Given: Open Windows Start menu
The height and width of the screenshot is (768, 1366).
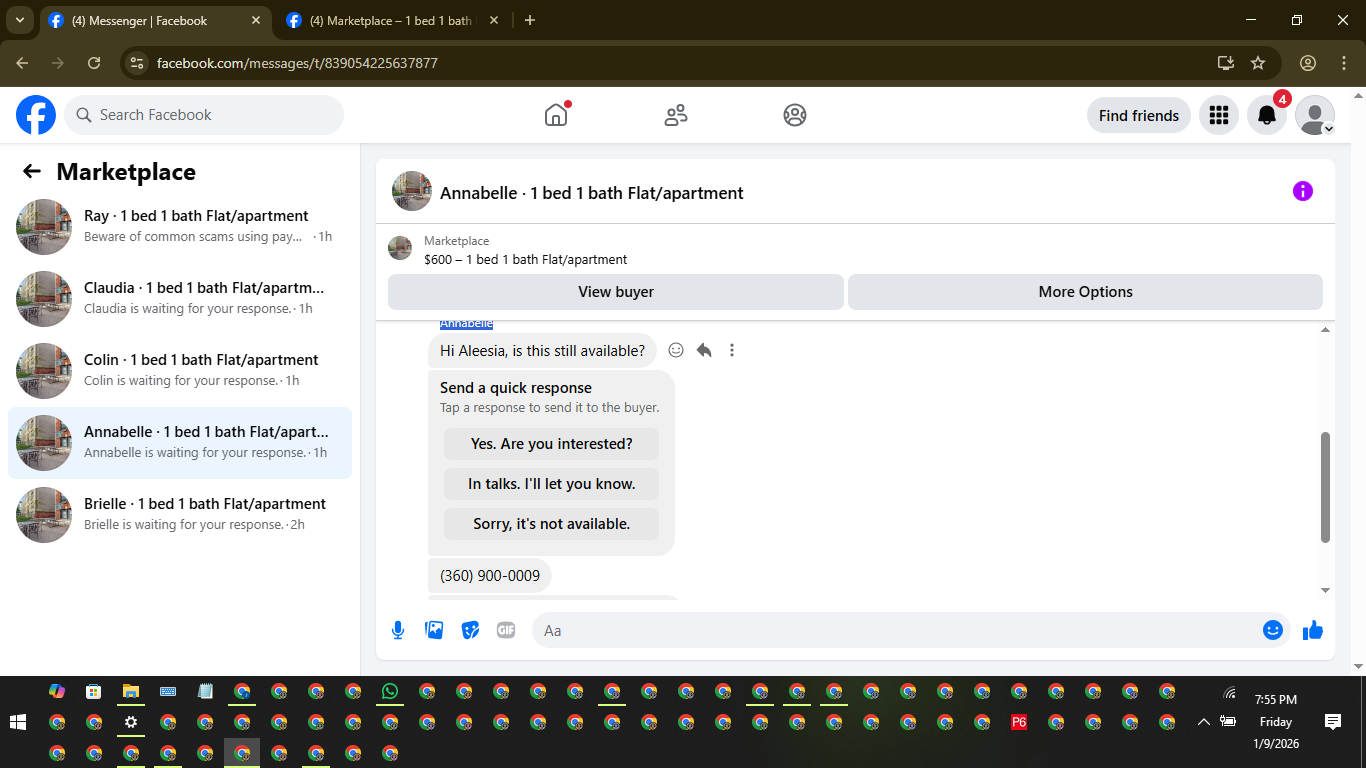Looking at the screenshot, I should coord(17,722).
